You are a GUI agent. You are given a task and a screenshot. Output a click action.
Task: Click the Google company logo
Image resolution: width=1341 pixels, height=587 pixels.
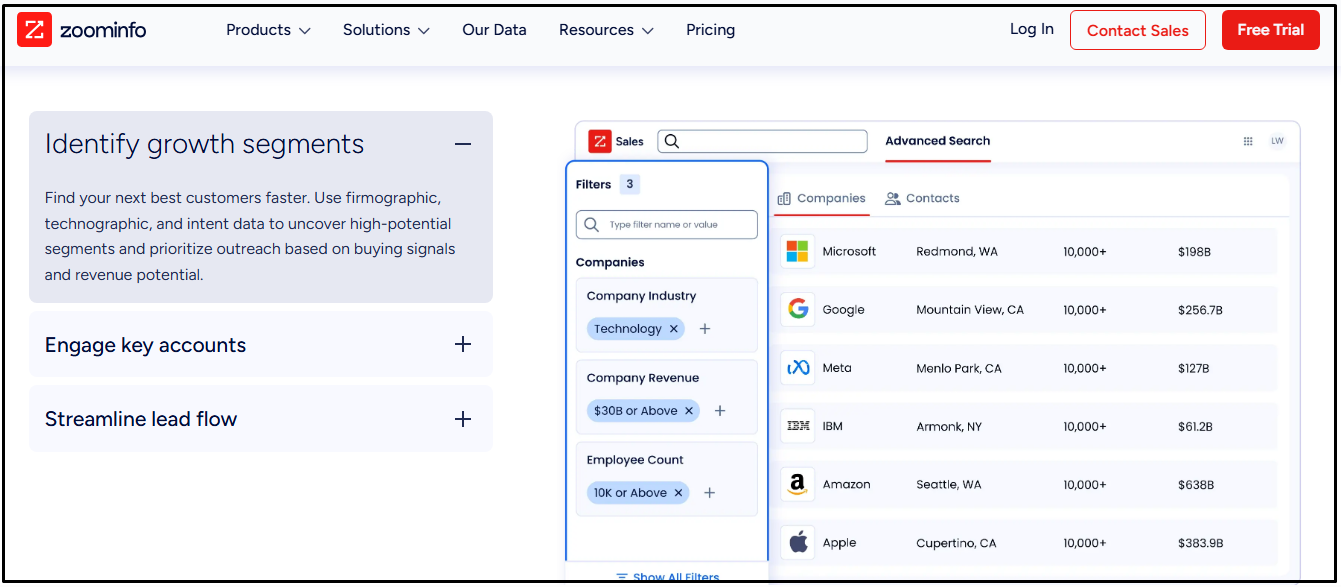(x=797, y=310)
